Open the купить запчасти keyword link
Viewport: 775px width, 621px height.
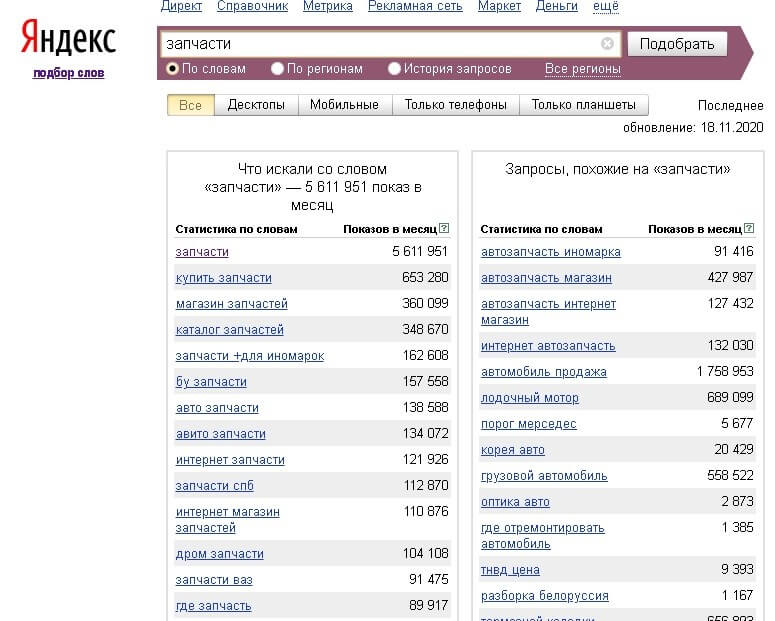(223, 278)
